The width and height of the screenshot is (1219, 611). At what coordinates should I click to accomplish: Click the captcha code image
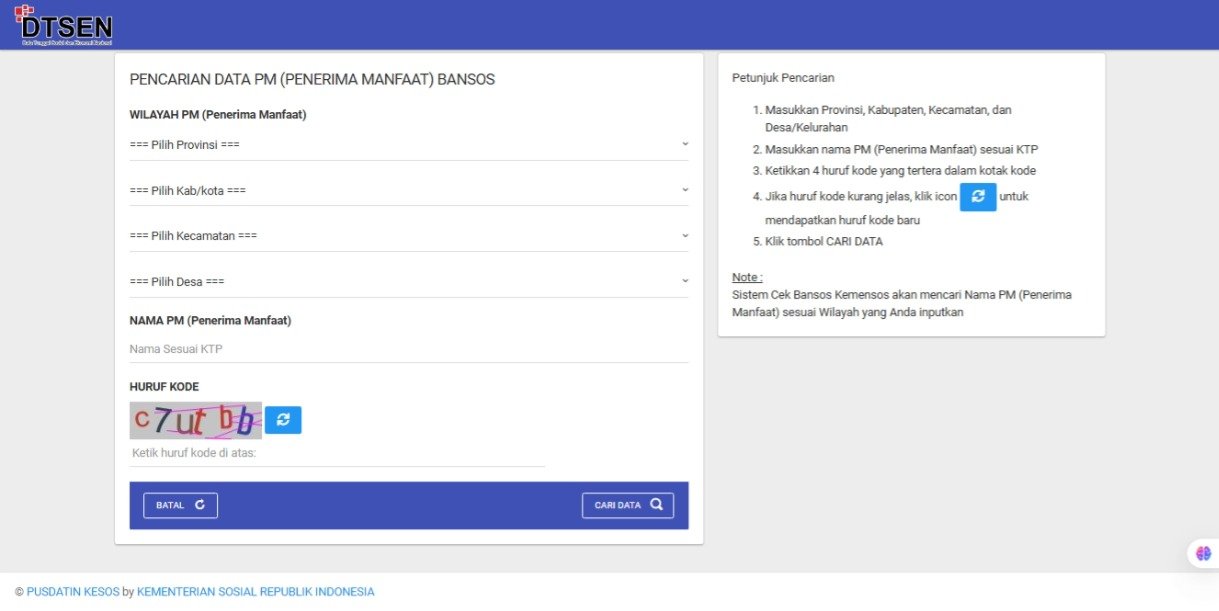(x=196, y=421)
